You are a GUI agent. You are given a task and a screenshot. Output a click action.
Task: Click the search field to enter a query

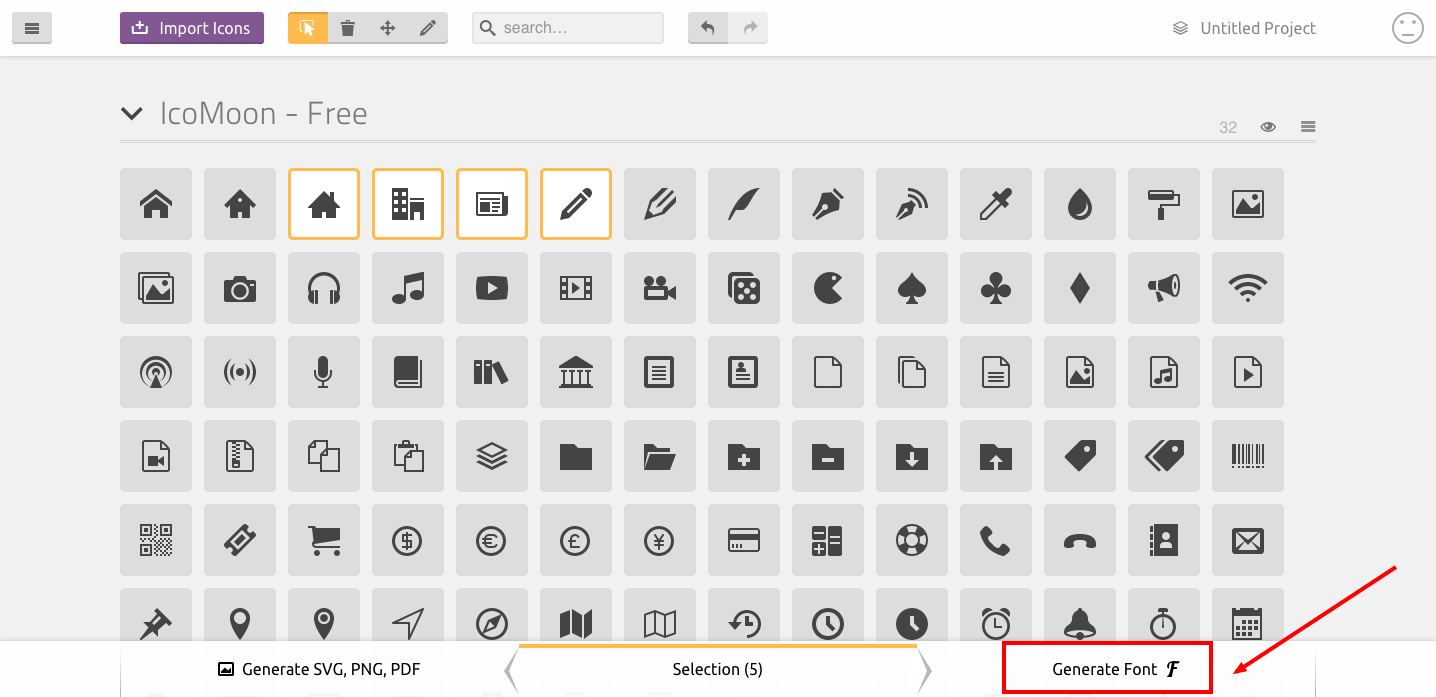coord(567,28)
